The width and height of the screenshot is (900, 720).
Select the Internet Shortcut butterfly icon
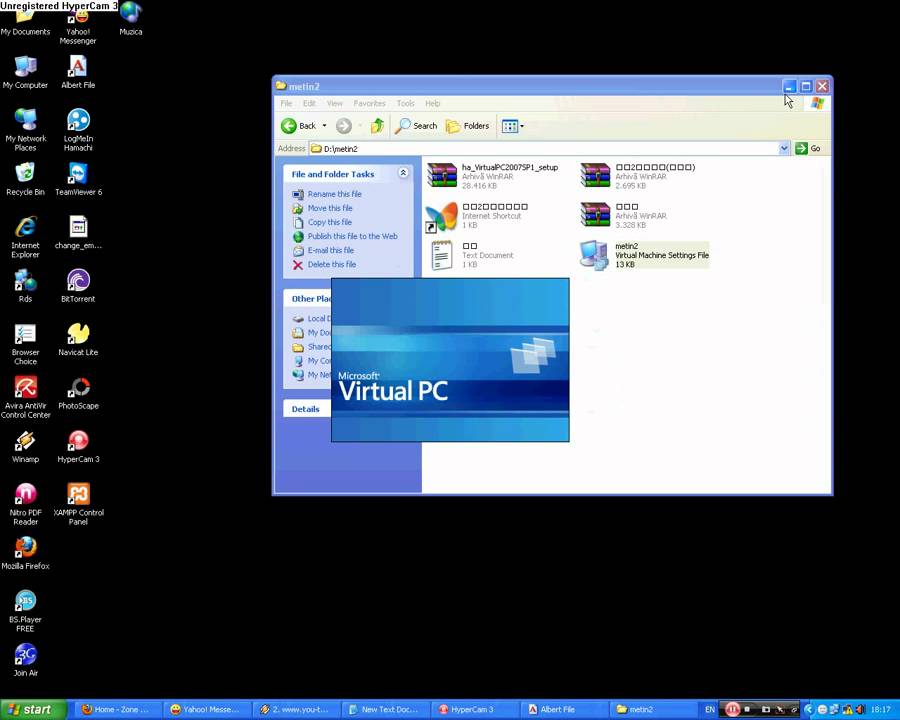coord(441,216)
